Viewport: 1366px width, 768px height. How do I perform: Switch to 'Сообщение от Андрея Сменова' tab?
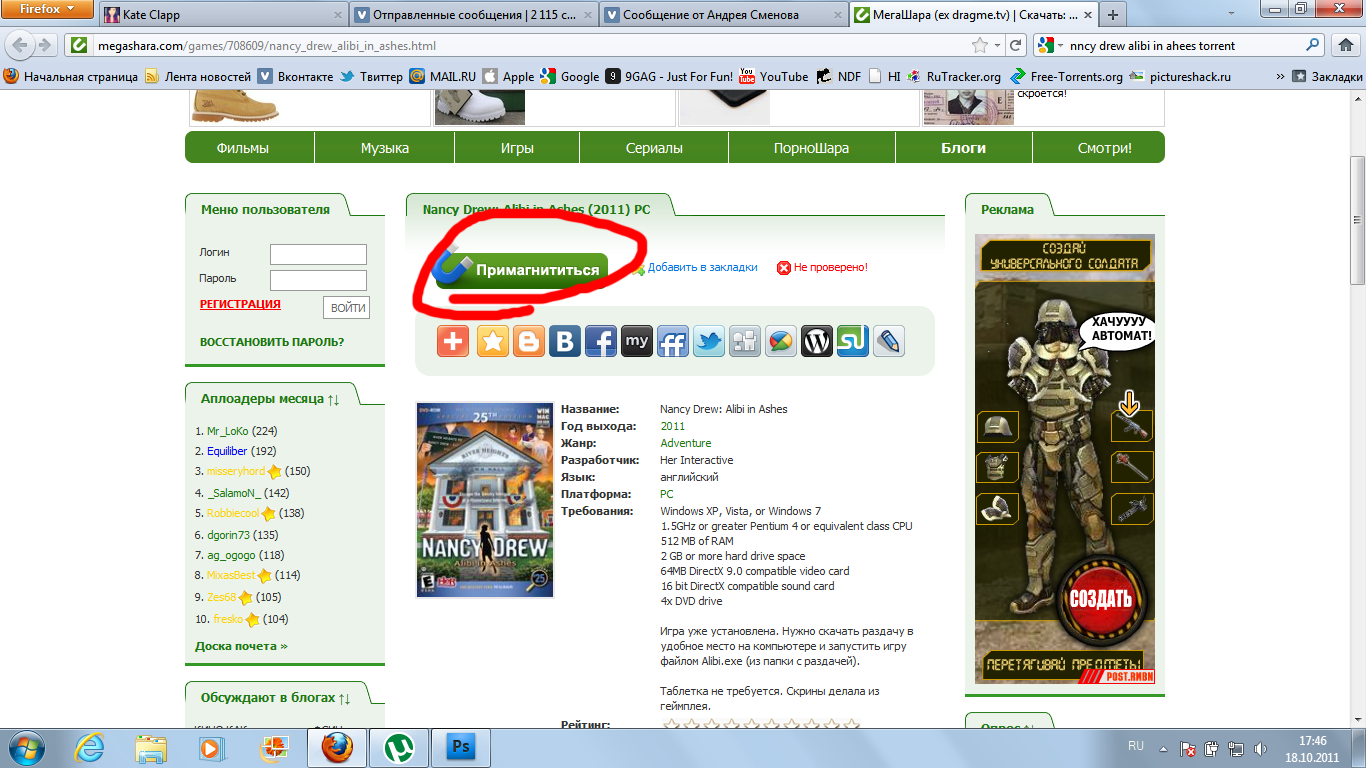724,15
